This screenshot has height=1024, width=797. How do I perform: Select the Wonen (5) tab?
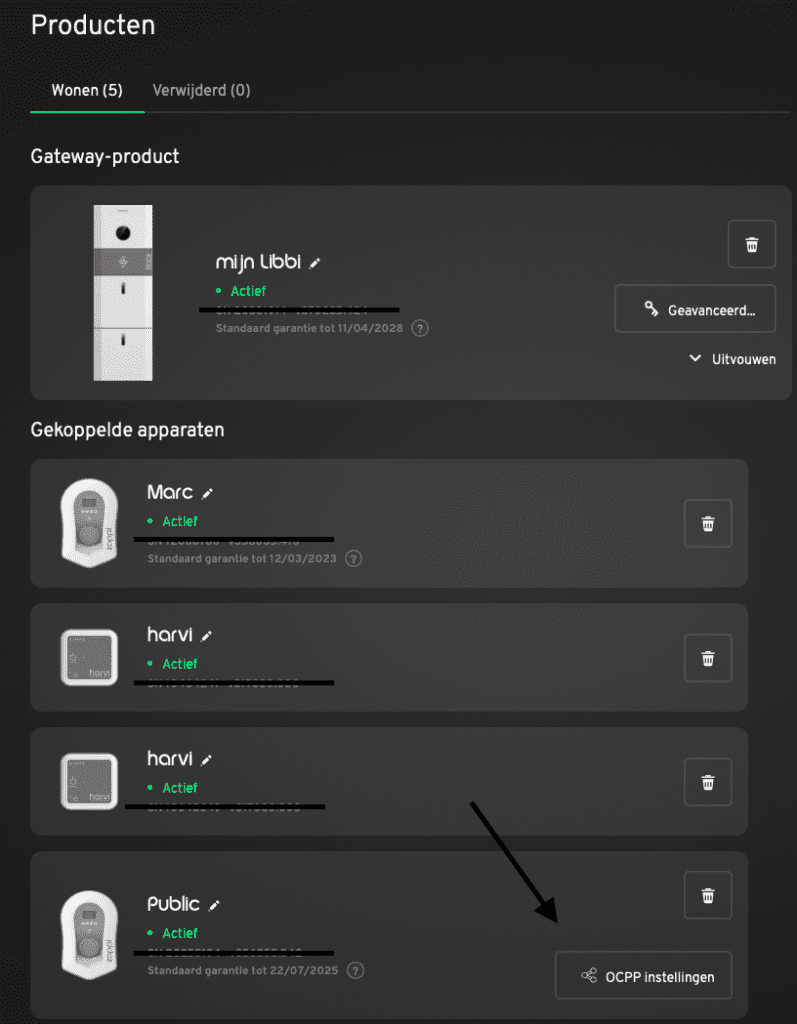pyautogui.click(x=87, y=90)
